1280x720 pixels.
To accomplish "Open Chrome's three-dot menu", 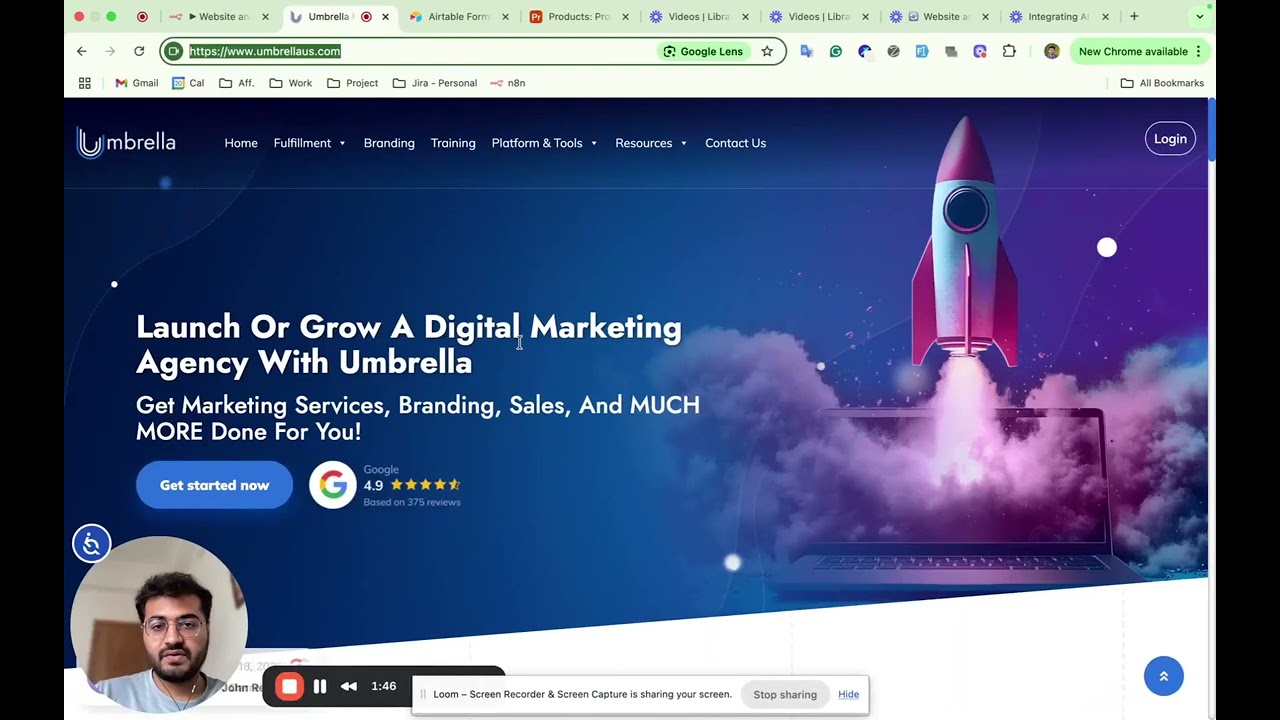I will [x=1198, y=51].
